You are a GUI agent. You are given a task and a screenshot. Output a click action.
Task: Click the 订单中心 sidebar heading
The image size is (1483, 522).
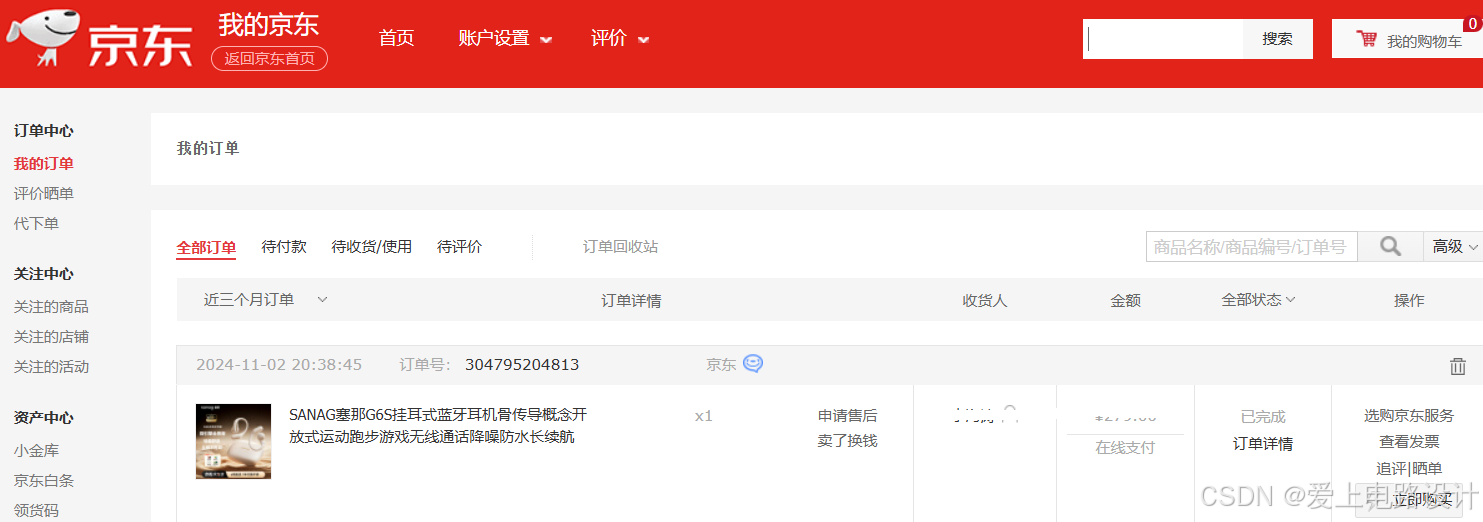pyautogui.click(x=44, y=130)
